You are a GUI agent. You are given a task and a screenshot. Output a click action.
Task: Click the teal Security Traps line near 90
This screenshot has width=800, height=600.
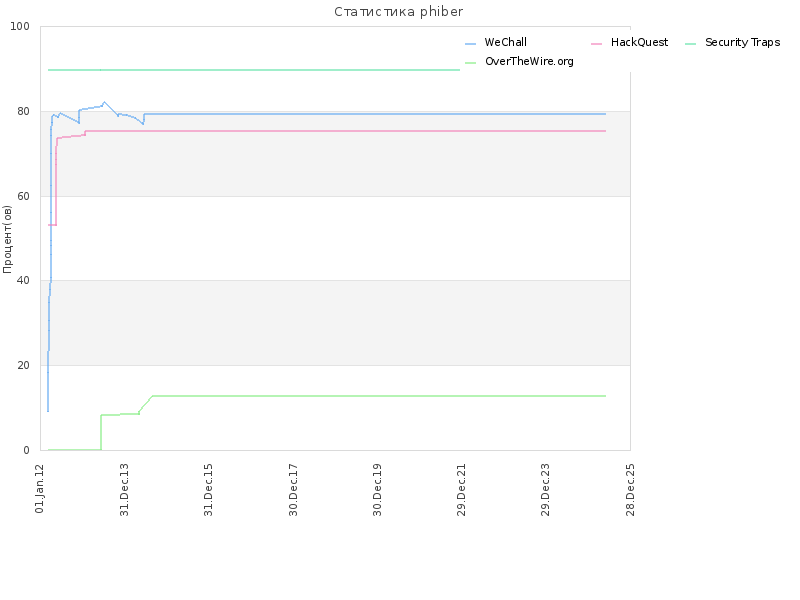tap(254, 70)
